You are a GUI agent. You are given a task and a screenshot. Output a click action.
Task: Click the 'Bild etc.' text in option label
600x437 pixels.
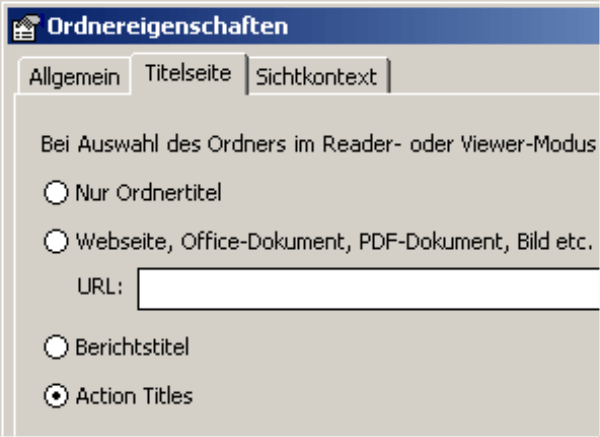[555, 241]
